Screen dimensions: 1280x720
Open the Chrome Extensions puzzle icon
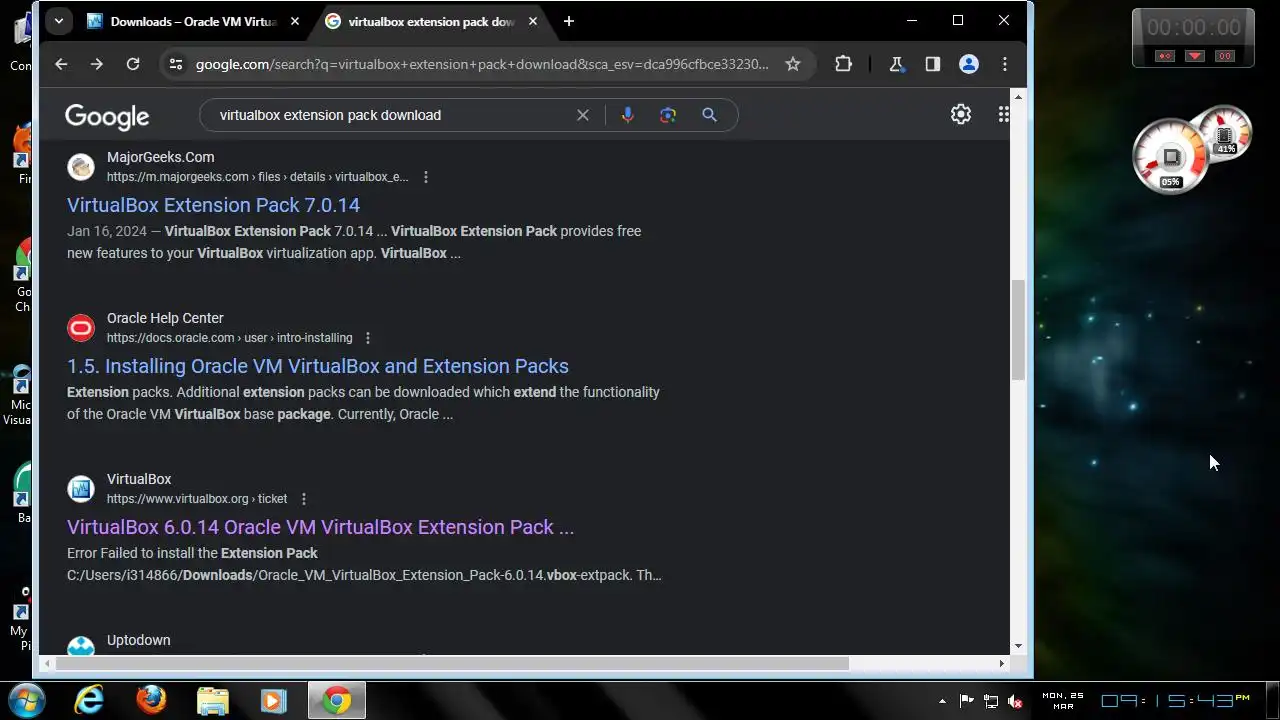click(x=843, y=64)
